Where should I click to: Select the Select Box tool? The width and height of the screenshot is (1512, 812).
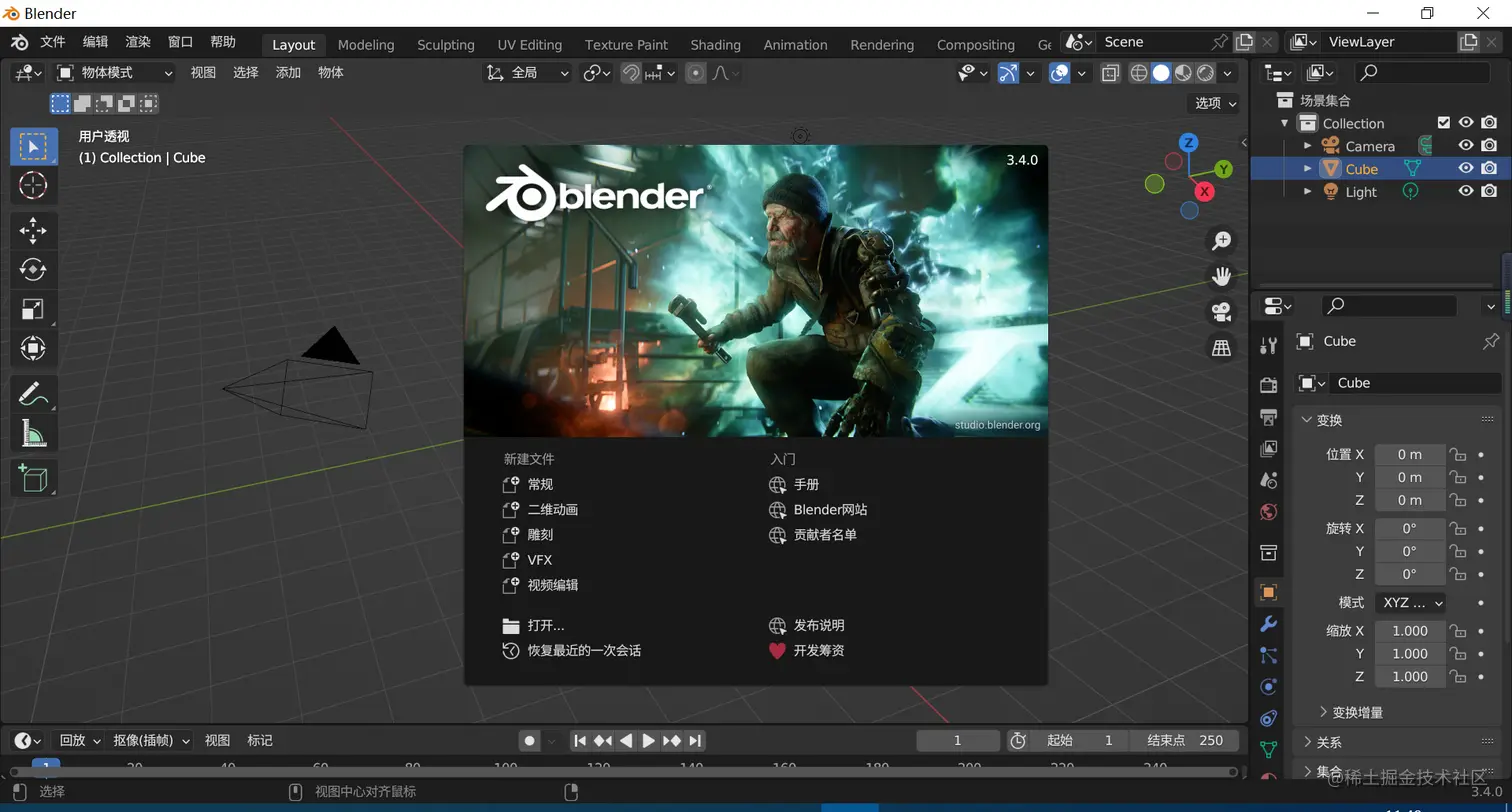tap(33, 146)
